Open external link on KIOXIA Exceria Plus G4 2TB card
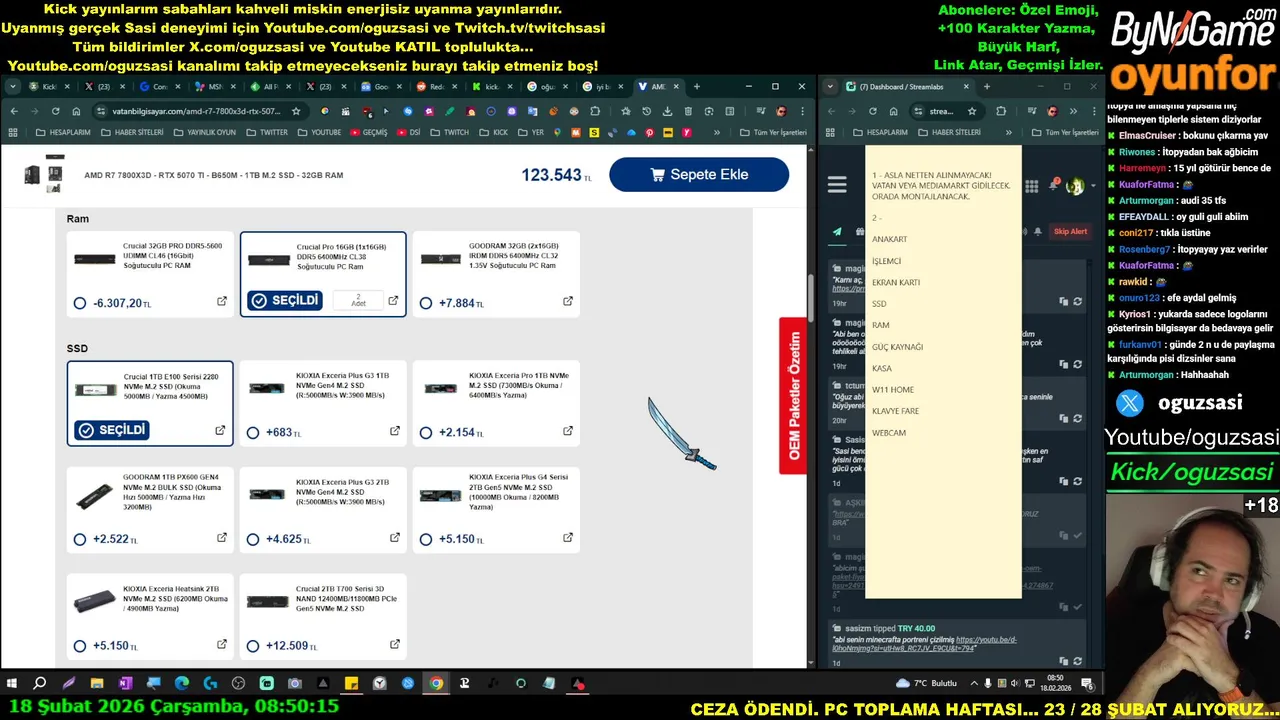 tap(568, 538)
